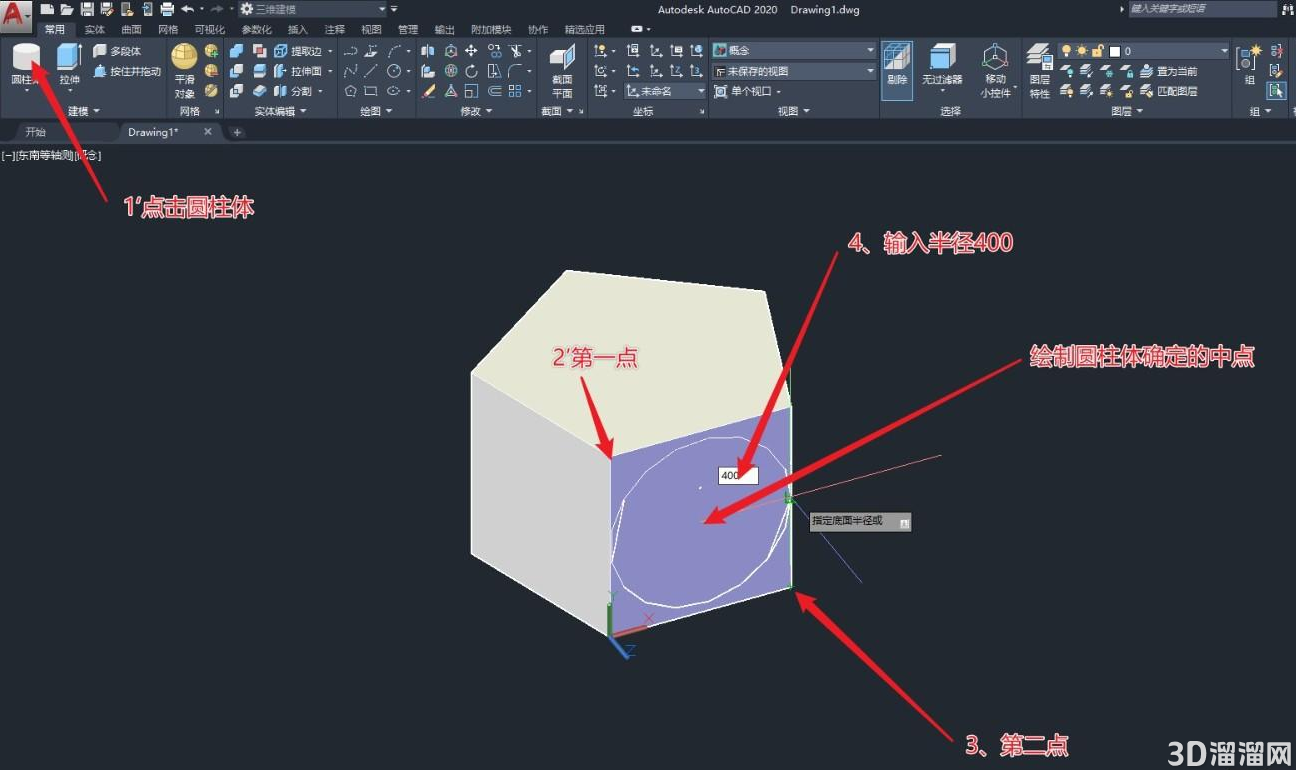The width and height of the screenshot is (1296, 770).
Task: Select the Presspull (按住并拖动) tool
Action: pos(127,71)
